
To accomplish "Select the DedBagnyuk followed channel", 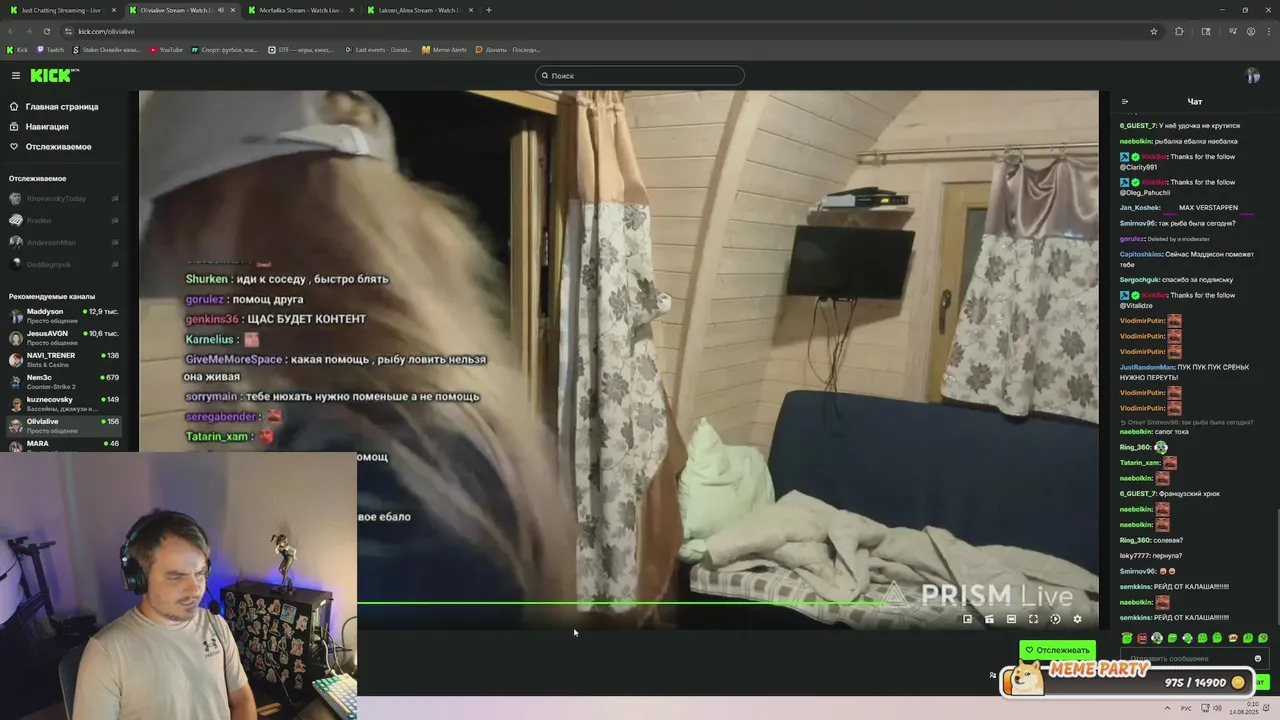I will pos(63,264).
